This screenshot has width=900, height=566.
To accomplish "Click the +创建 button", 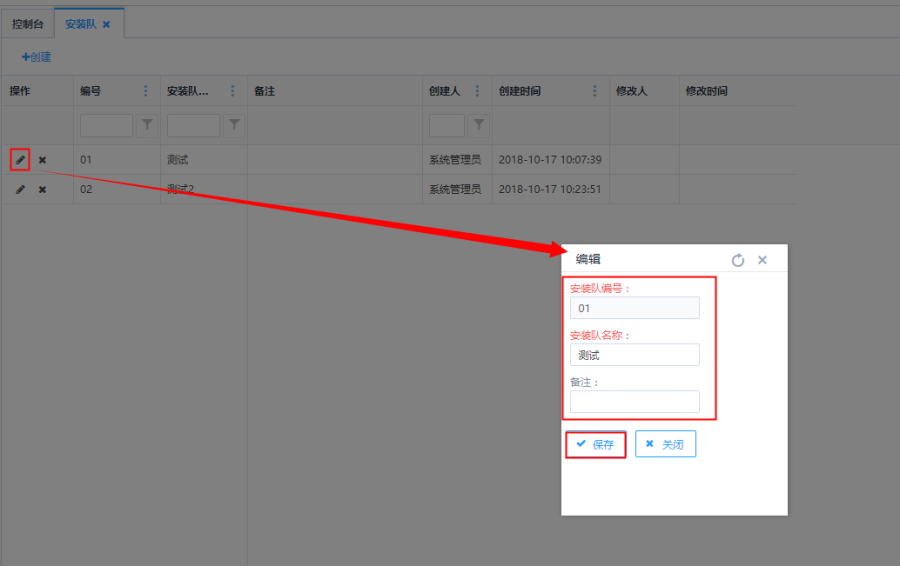I will (36, 57).
